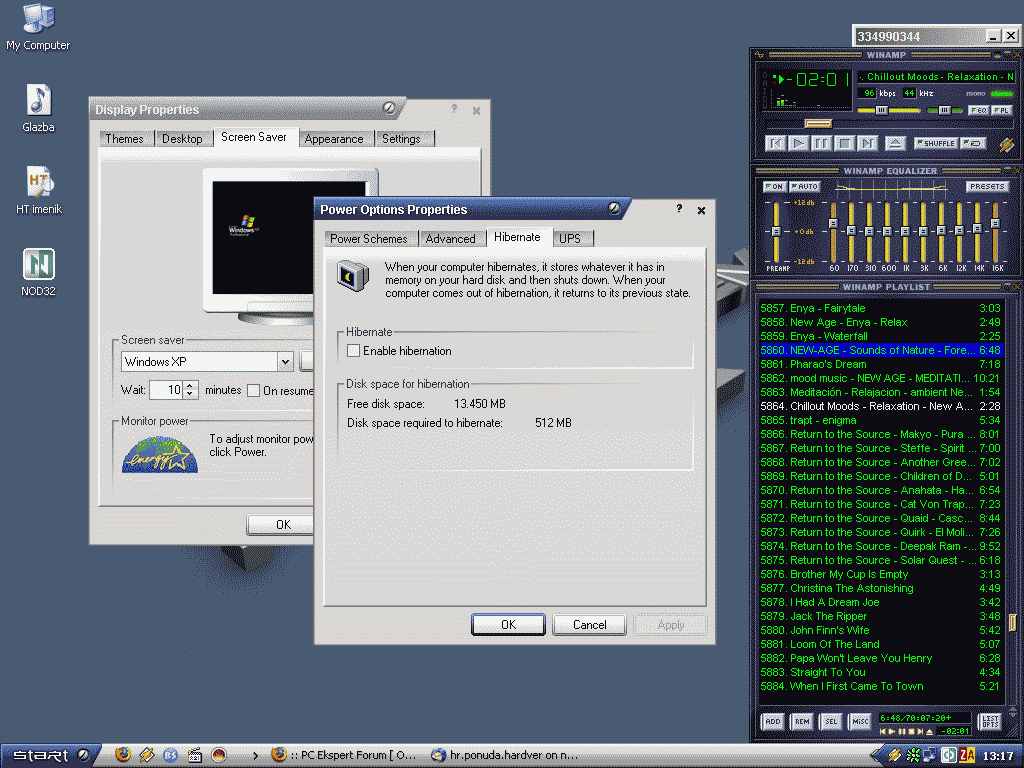Open equalizer PRESETS menu
The width and height of the screenshot is (1024, 768).
pos(987,187)
